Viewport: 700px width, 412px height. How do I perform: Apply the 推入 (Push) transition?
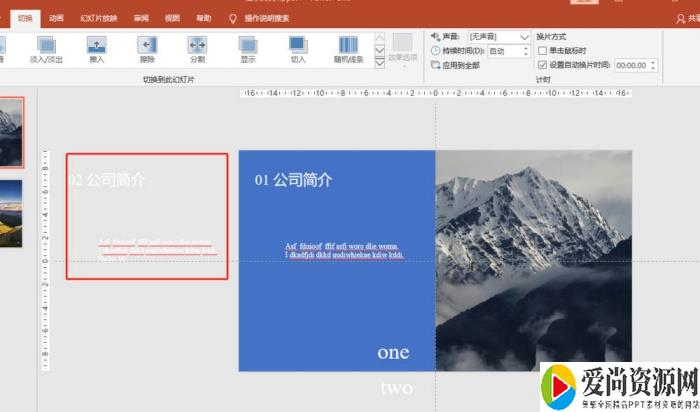(x=96, y=49)
